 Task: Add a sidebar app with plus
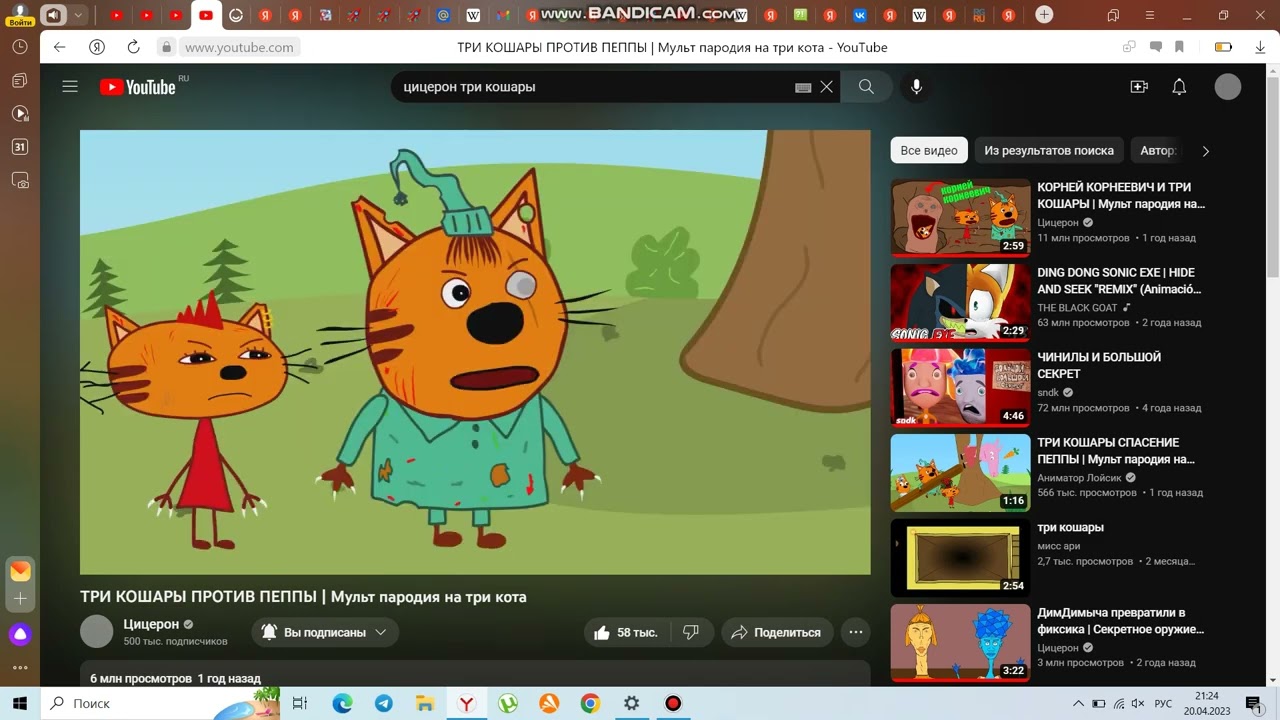[x=20, y=598]
